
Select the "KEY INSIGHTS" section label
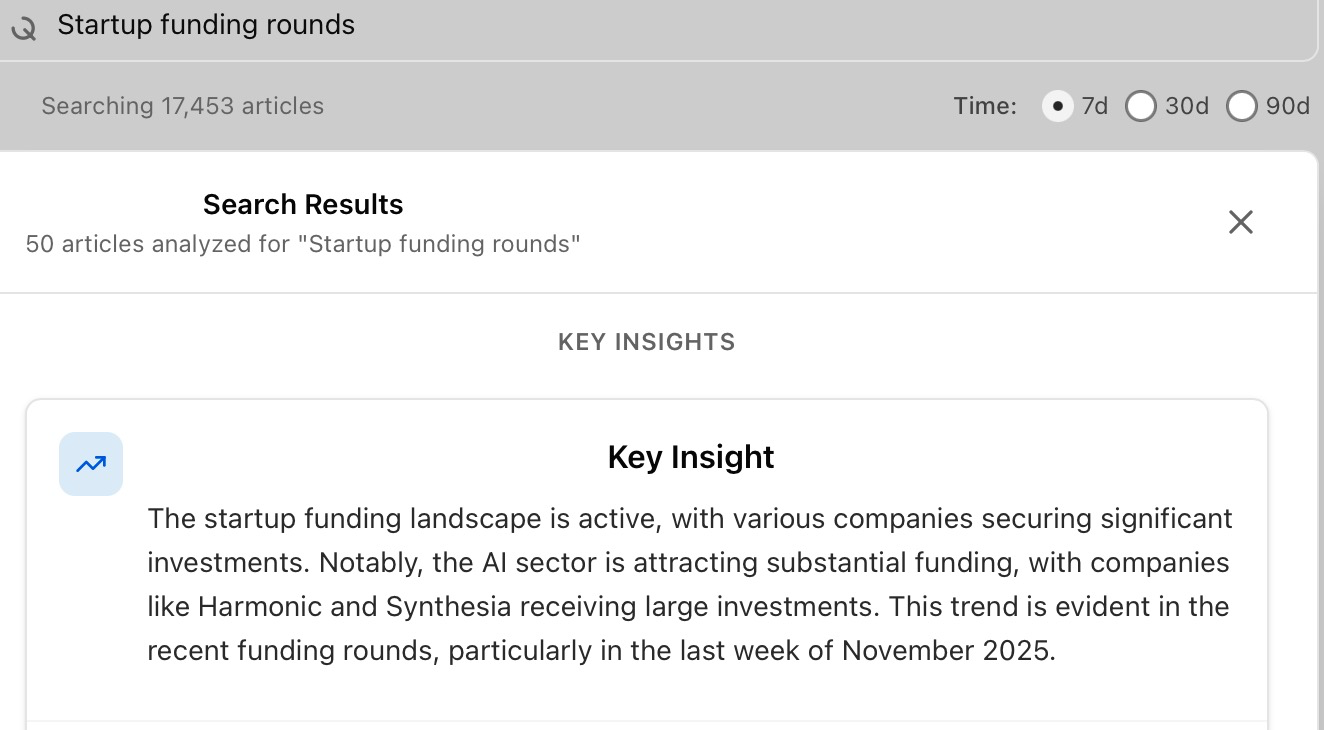click(x=646, y=342)
